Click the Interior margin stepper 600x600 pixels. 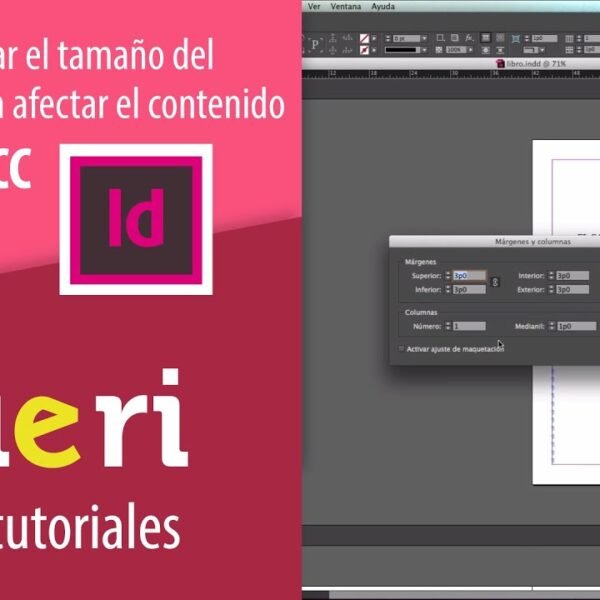[551, 276]
